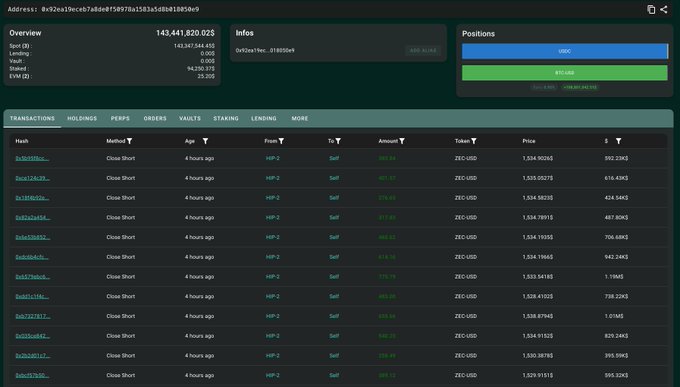
Task: Click Close Short in the 738.22K$ row
Action: pos(121,297)
